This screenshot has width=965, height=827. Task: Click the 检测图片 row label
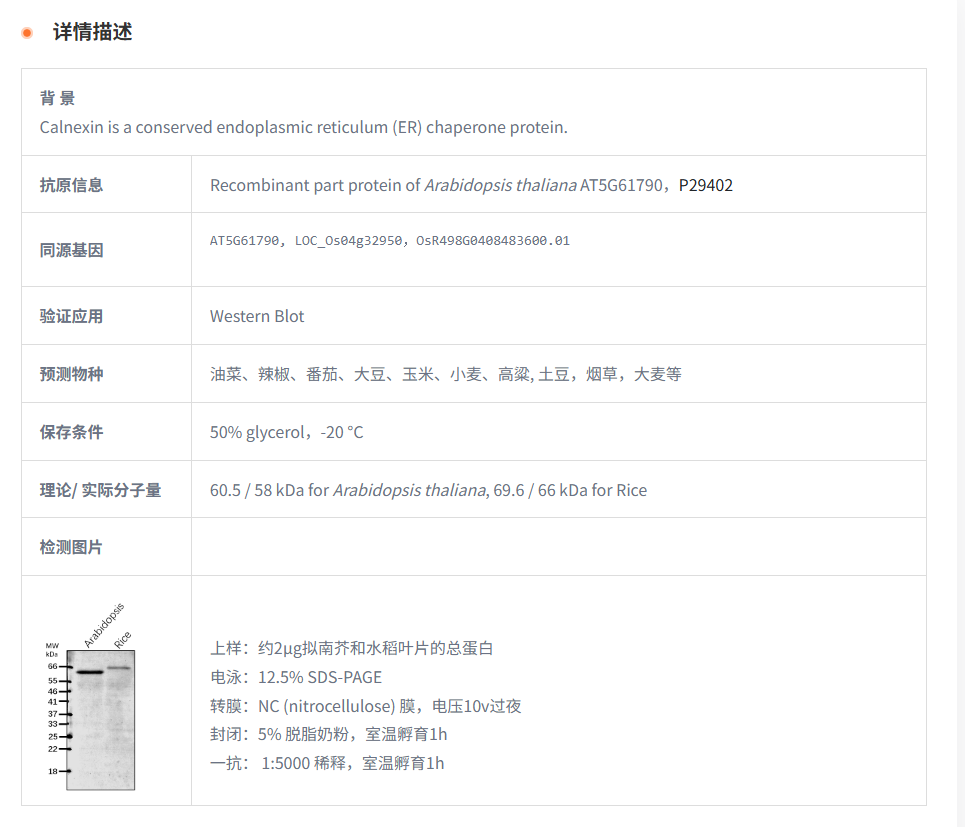click(71, 547)
